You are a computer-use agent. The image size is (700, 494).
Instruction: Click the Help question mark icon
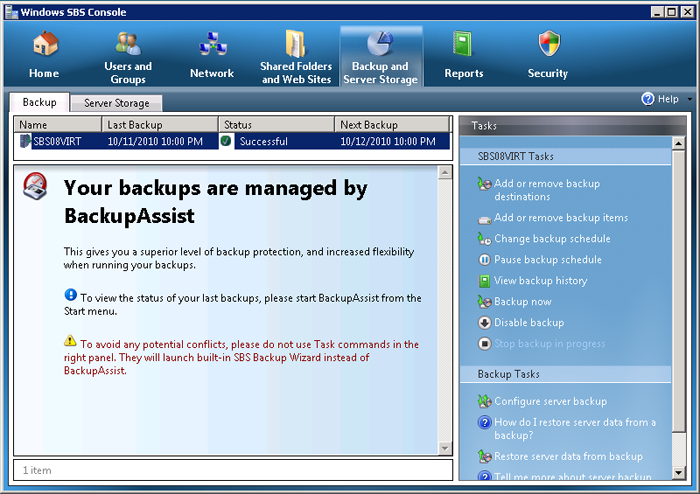(648, 99)
